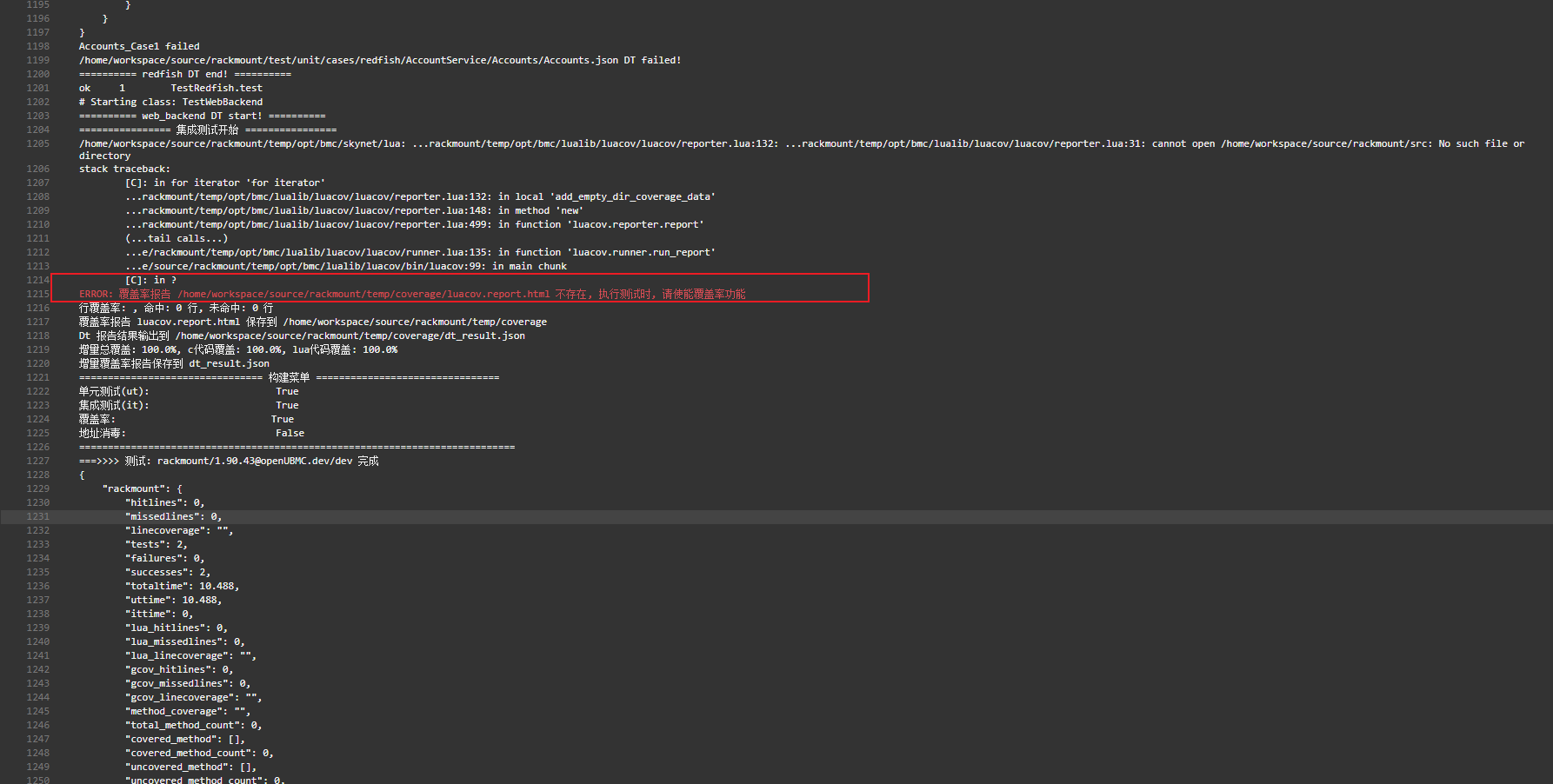Click the 单元测试(ut) True row
The width and height of the screenshot is (1553, 784).
point(189,391)
